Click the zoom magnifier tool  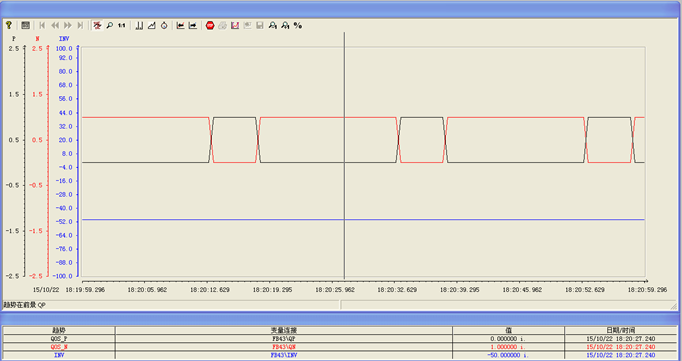click(x=110, y=26)
